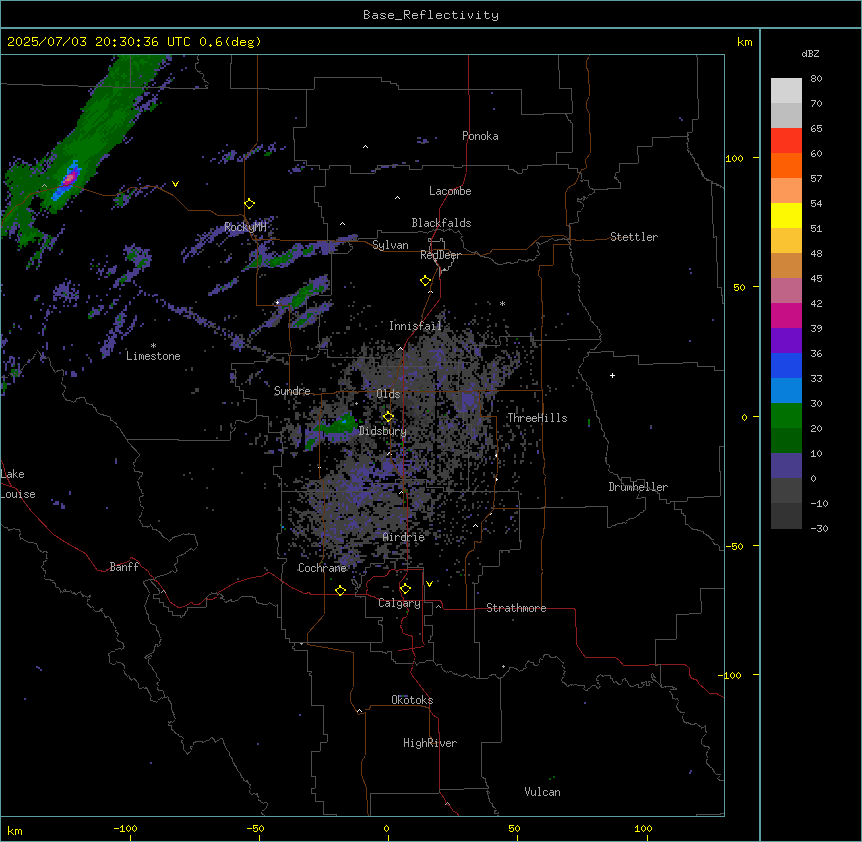Click the dBZ legend heading
The height and width of the screenshot is (842, 862).
pos(810,54)
